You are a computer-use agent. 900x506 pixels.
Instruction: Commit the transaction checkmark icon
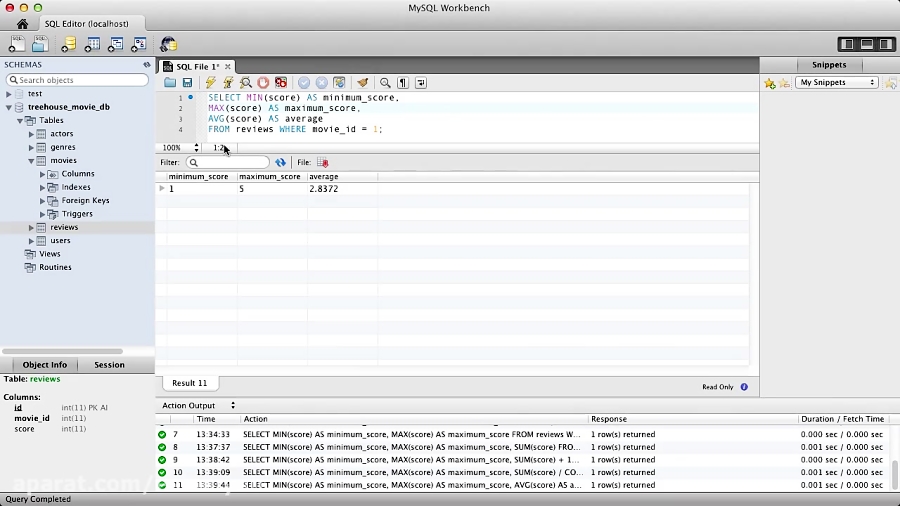(304, 83)
